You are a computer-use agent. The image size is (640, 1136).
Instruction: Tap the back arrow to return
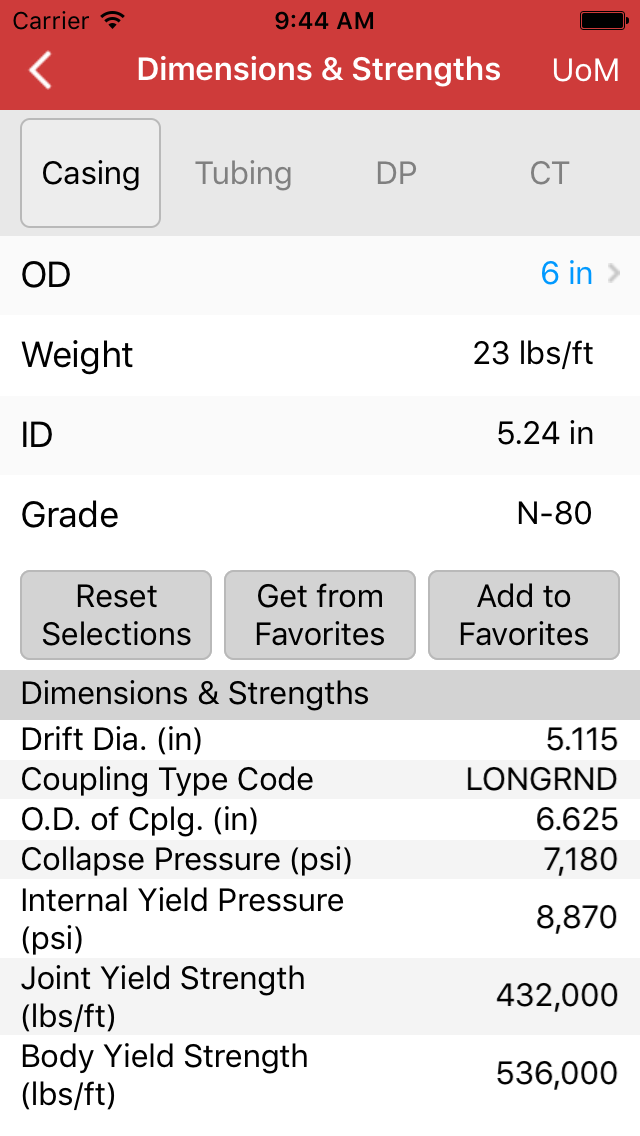38,70
